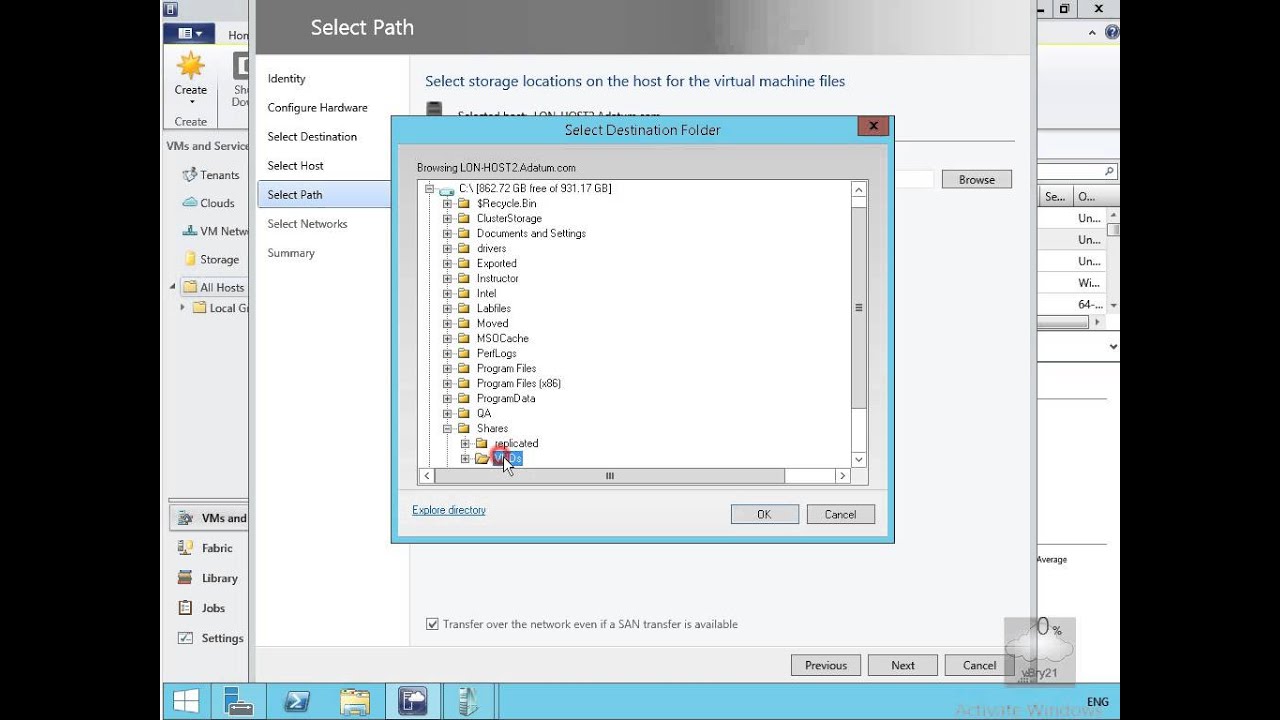
Task: Cancel the Select Destination Folder dialog
Action: pos(840,514)
